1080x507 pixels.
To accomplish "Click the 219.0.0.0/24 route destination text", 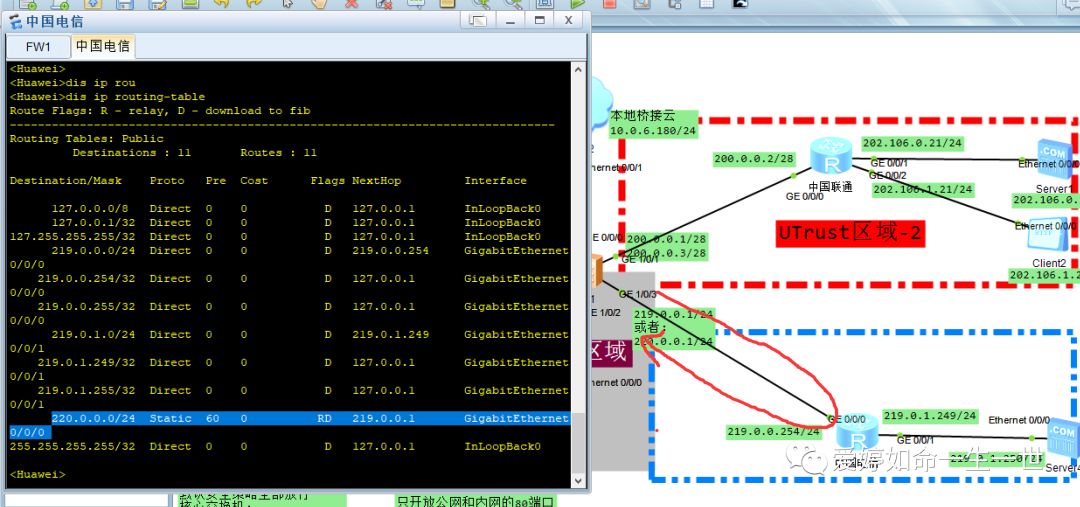I will coord(93,251).
